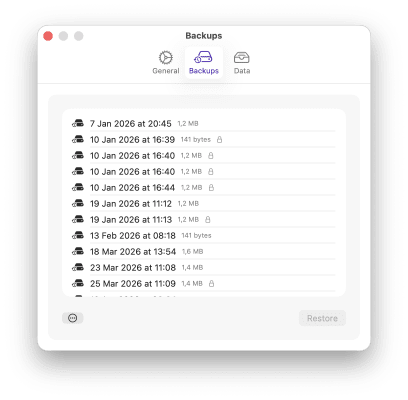
Task: Click lock icon on 25 Mar 11:09 backup
Action: point(211,283)
